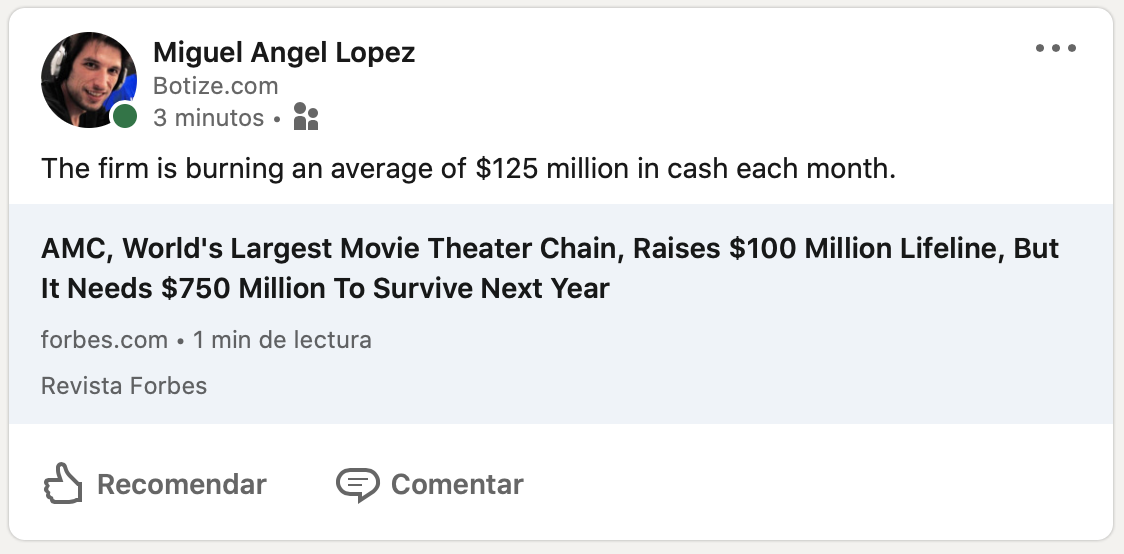
Task: Open Miguel Angel Lopez's profile by name
Action: (x=284, y=52)
